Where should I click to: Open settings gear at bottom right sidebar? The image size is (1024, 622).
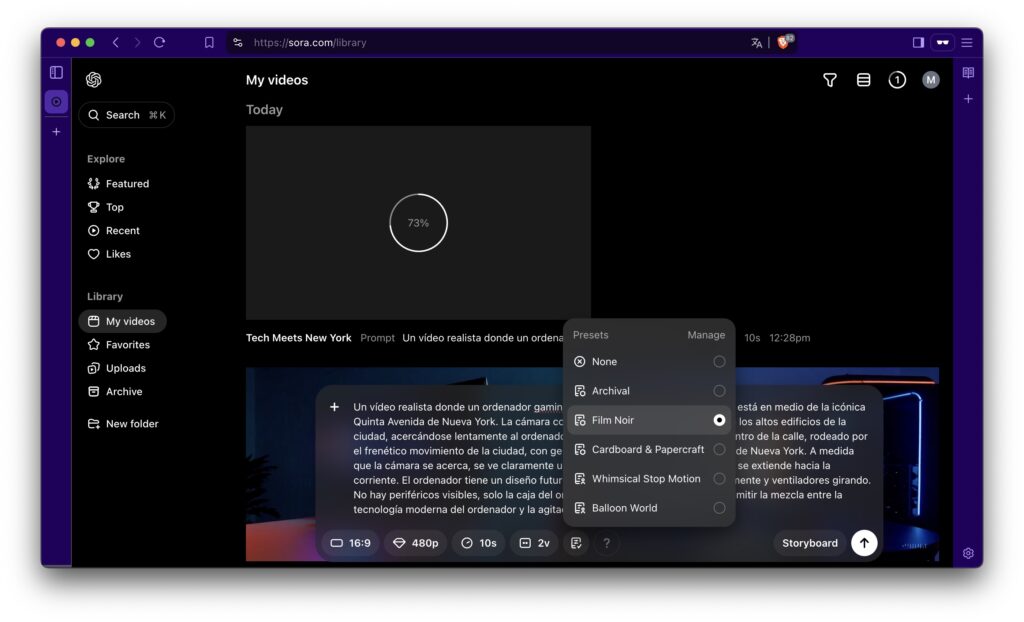[x=968, y=553]
